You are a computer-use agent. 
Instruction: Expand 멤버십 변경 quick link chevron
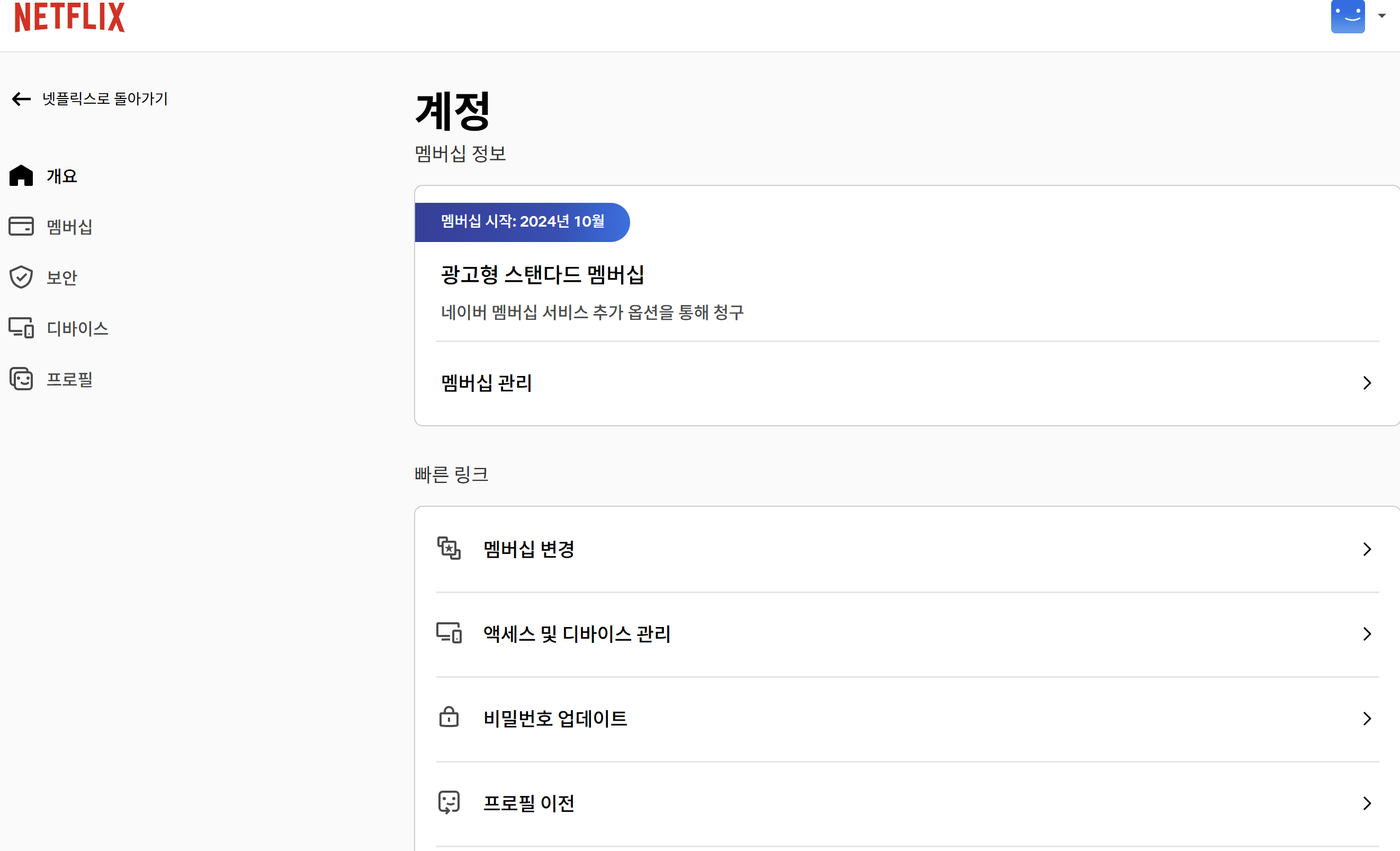(1367, 549)
